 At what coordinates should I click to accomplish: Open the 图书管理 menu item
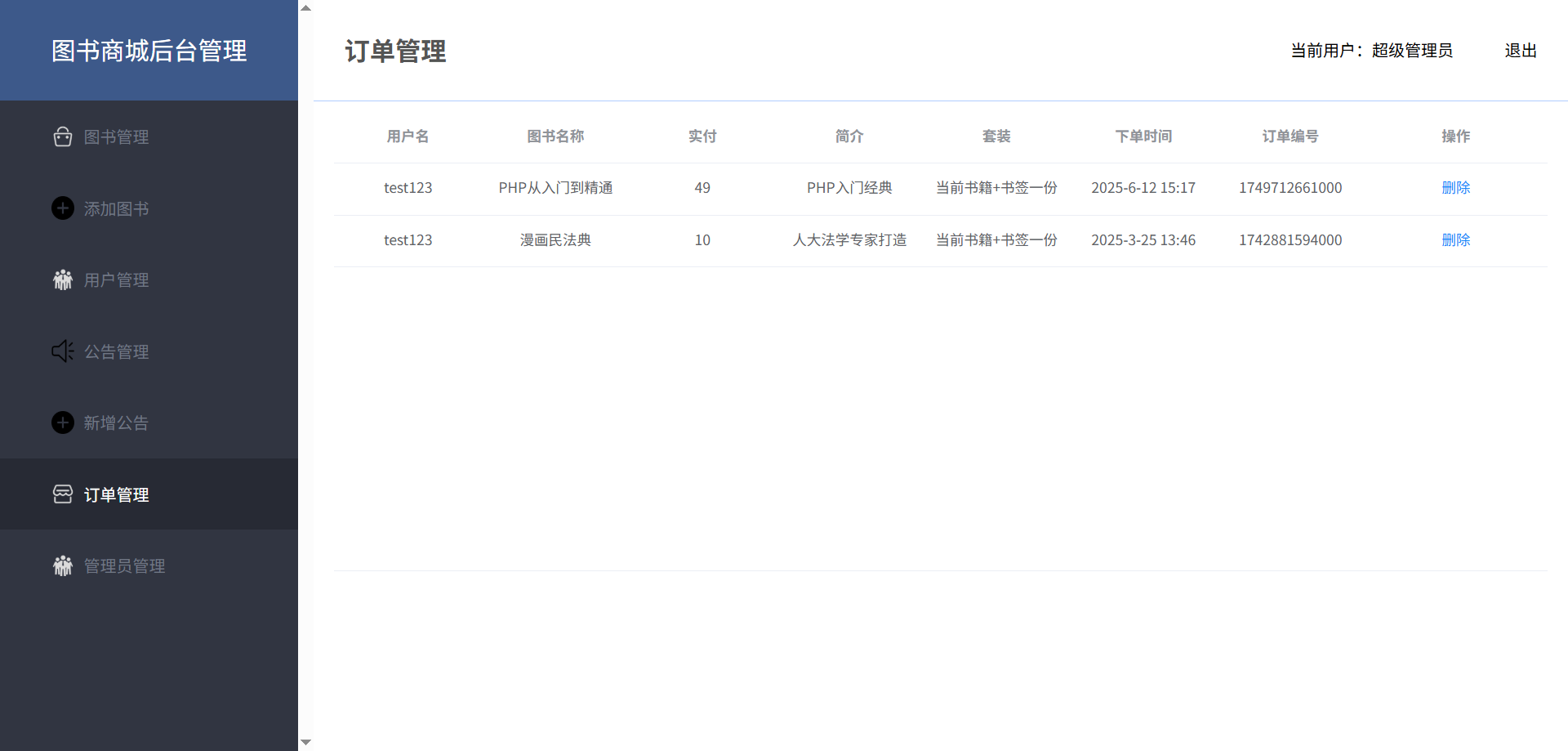pos(149,136)
